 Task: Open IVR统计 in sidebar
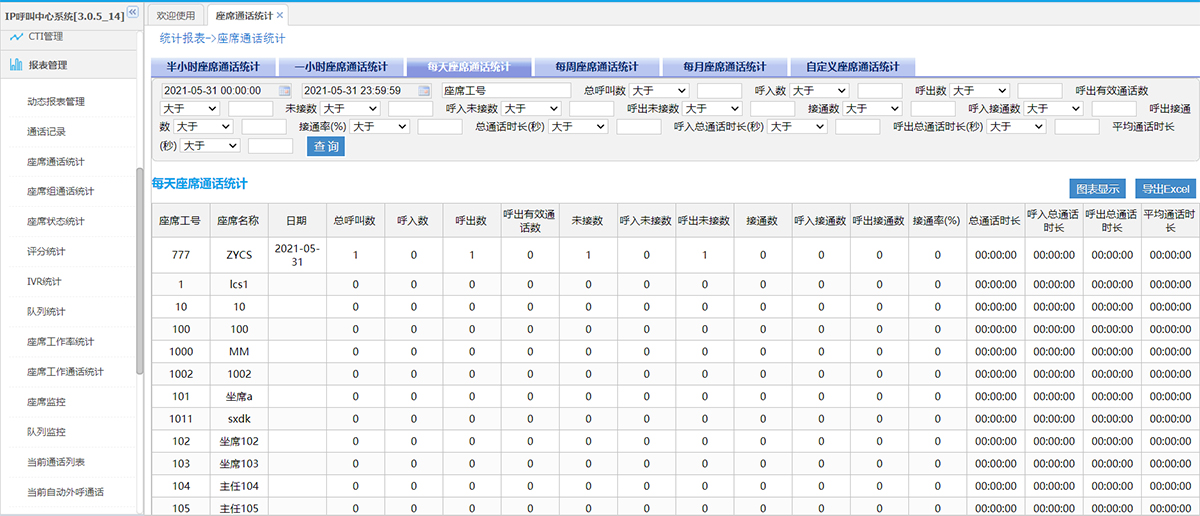pos(44,281)
